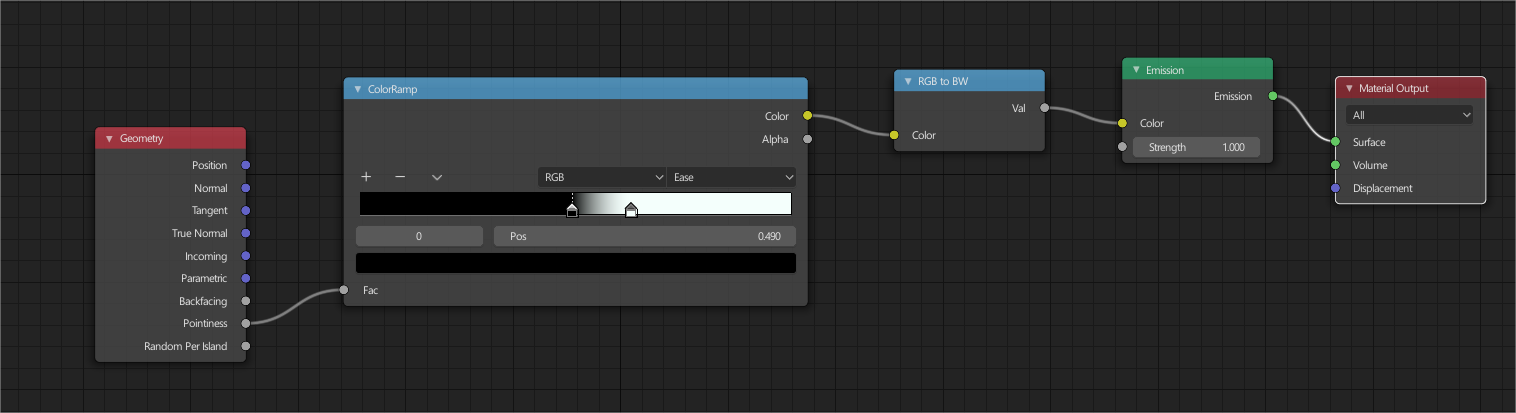Collapse the Emission node header triangle
Image resolution: width=1516 pixels, height=413 pixels.
(1136, 70)
